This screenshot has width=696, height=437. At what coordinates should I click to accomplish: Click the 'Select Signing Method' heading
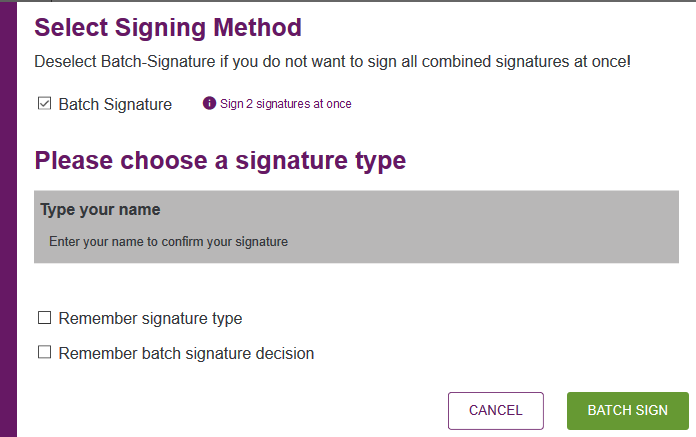pos(168,28)
